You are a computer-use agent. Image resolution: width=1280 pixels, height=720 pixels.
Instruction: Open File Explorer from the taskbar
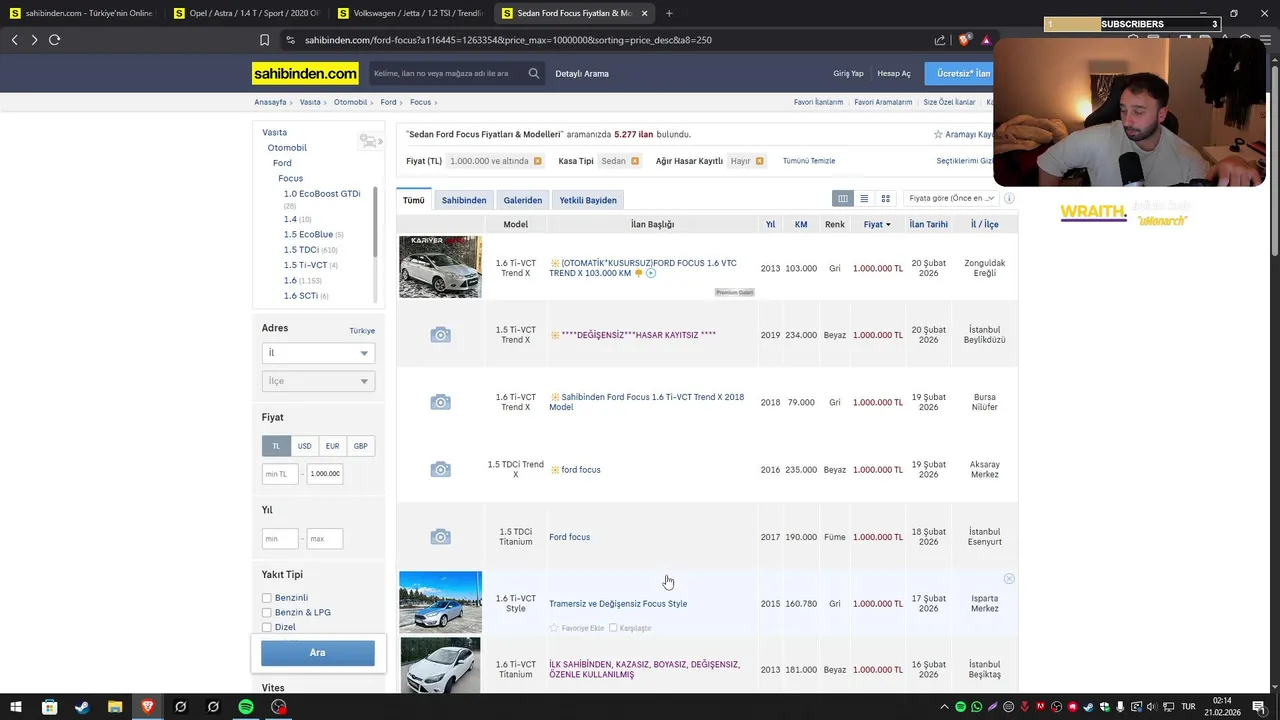point(115,707)
